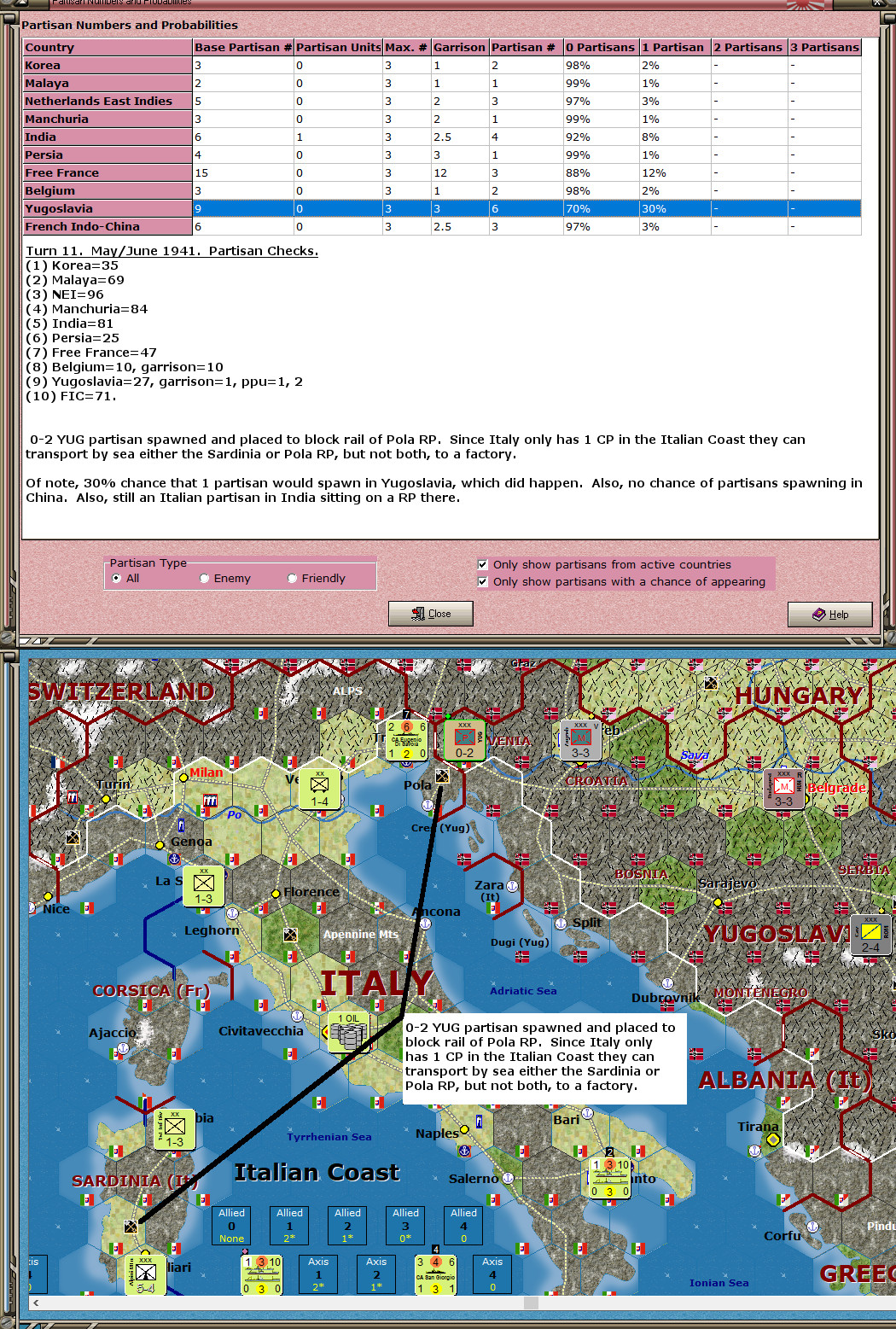
Task: Click the Milan city marker
Action: [x=183, y=778]
